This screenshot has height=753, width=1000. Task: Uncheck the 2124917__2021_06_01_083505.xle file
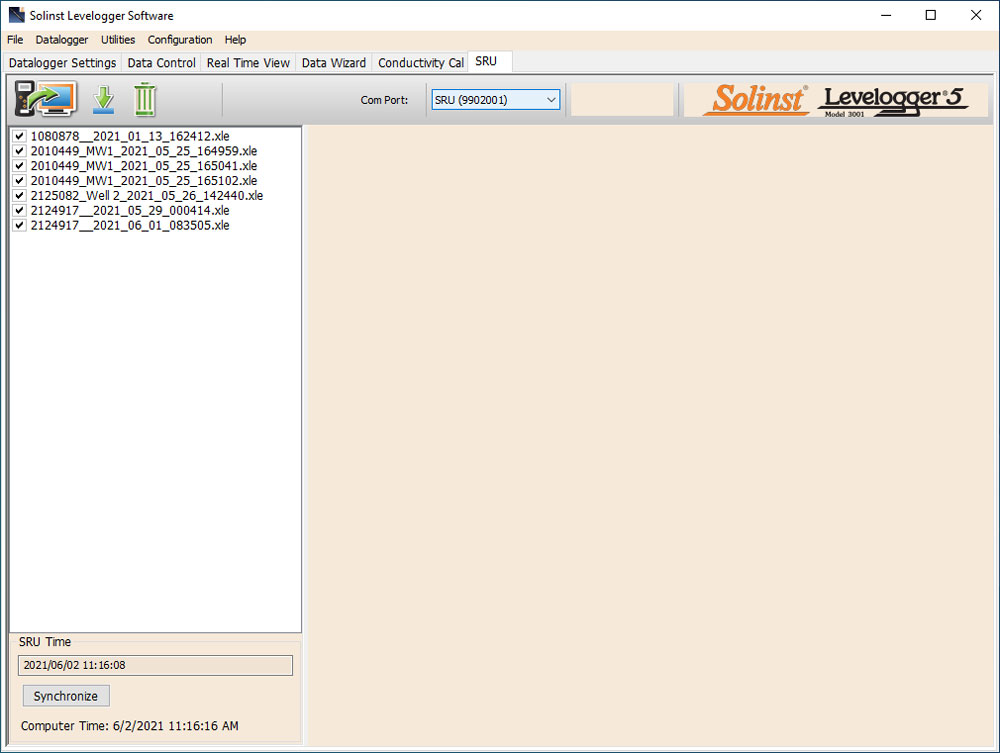coord(19,225)
